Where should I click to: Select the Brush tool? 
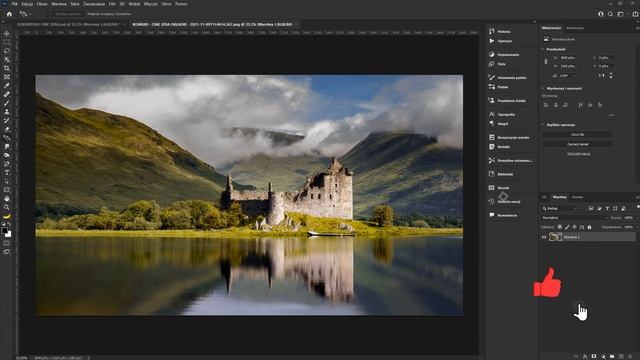coord(7,103)
